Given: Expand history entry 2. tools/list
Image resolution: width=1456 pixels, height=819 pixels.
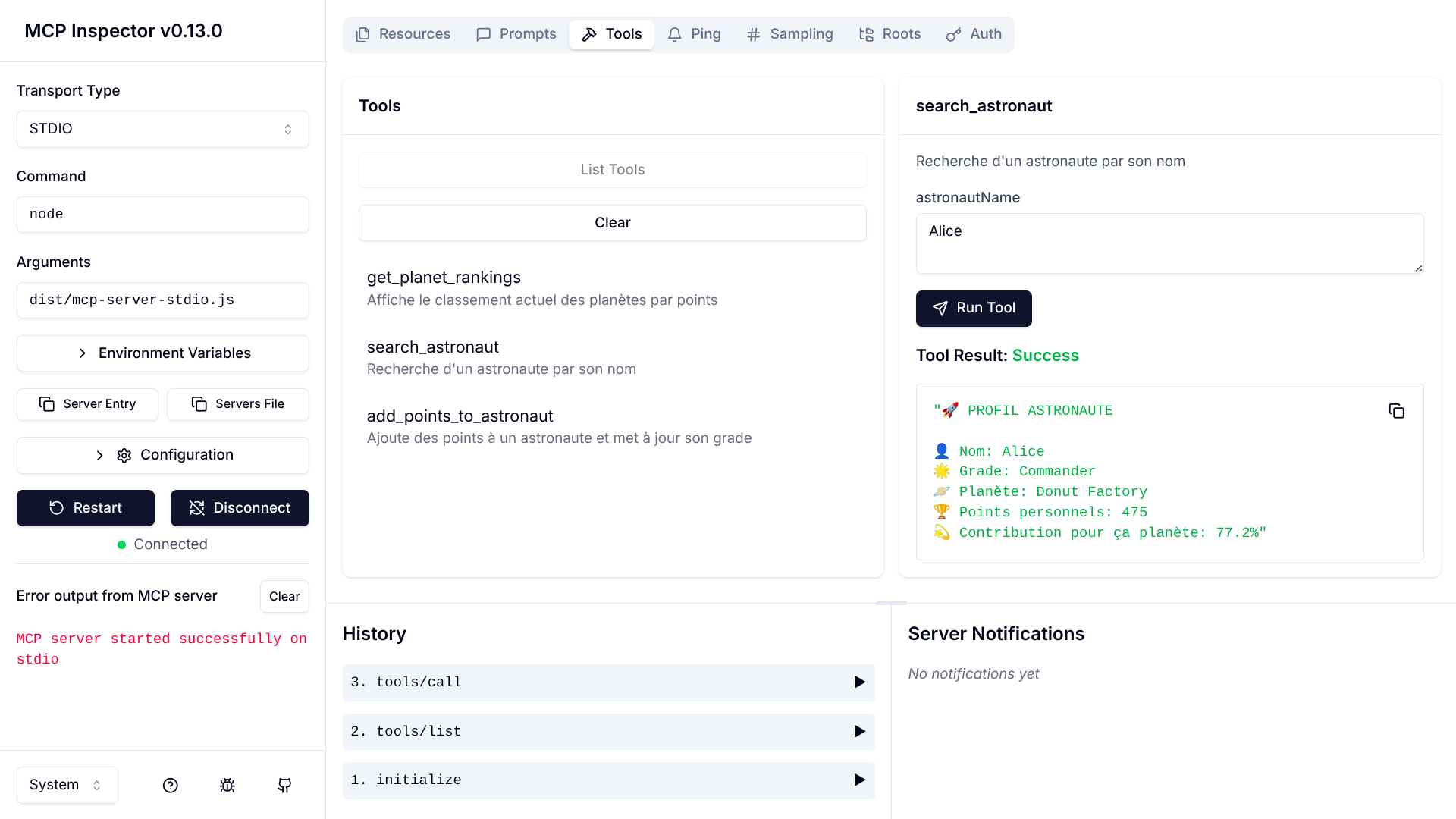Looking at the screenshot, I should [x=608, y=732].
